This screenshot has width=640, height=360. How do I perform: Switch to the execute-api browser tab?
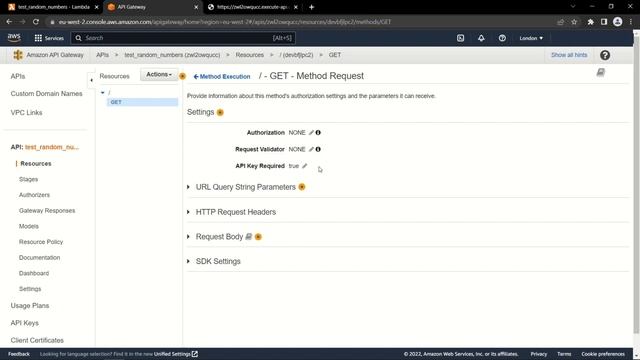[x=253, y=7]
